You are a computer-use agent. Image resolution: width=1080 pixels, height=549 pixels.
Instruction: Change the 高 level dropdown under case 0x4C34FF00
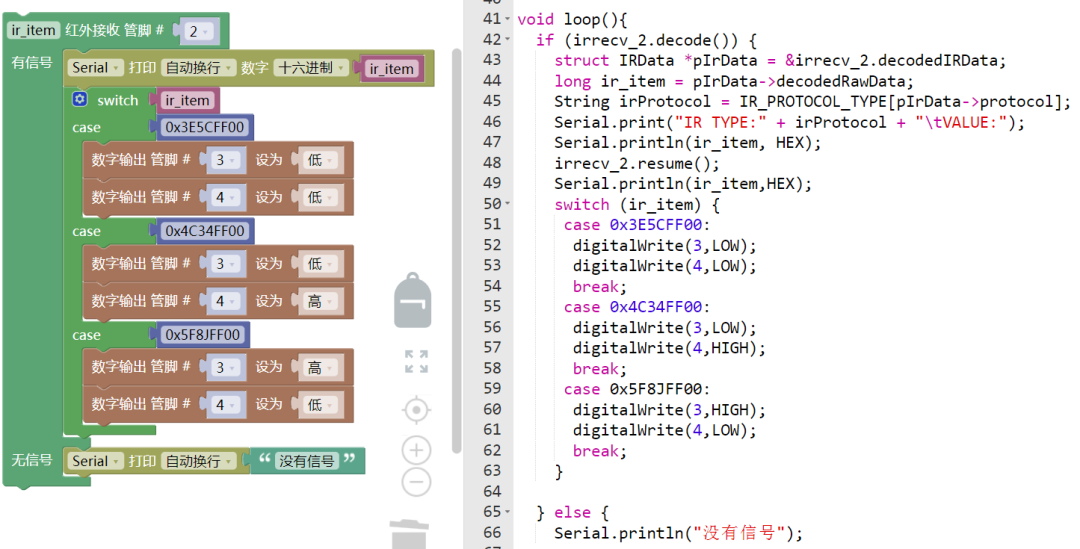320,301
